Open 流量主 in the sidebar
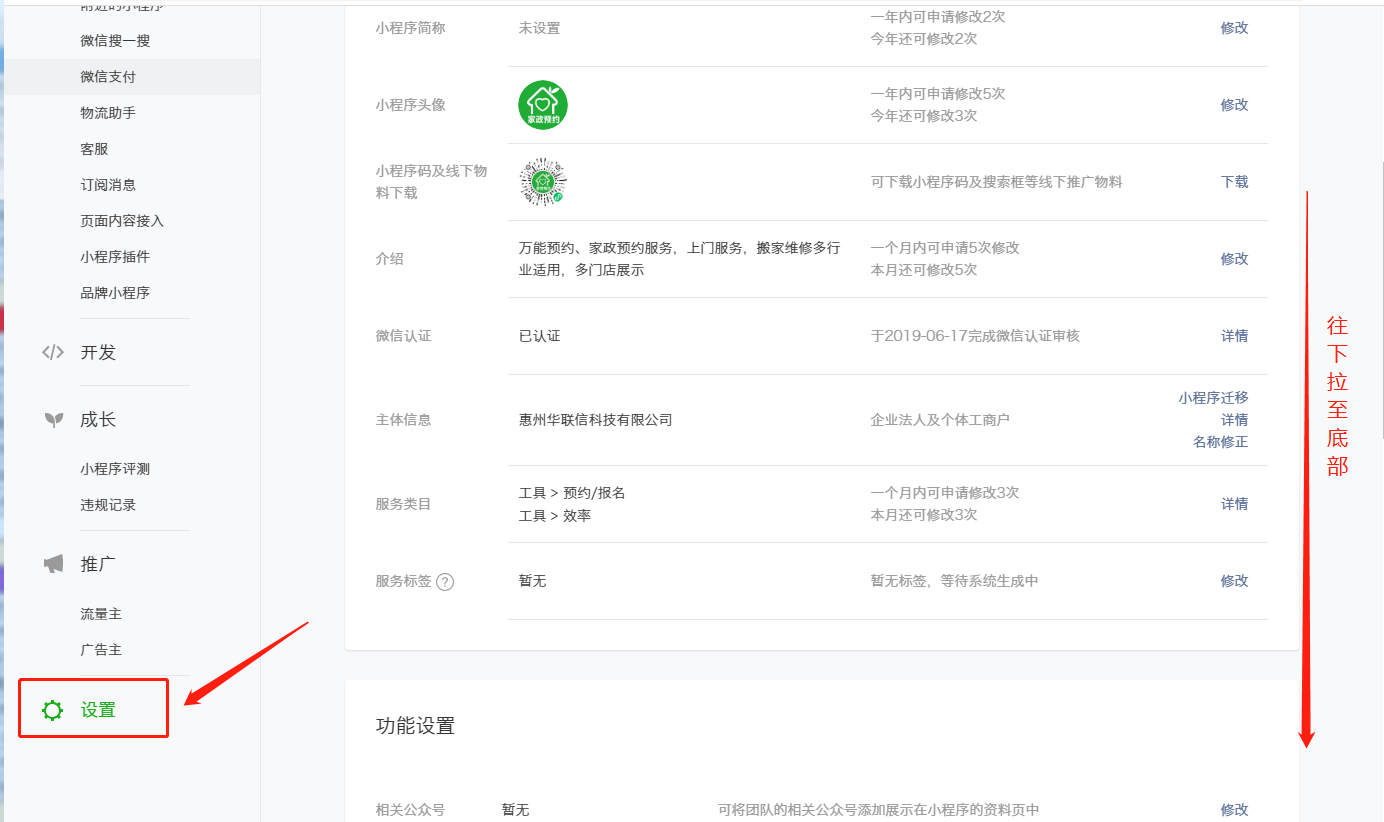This screenshot has height=822, width=1384. [101, 614]
